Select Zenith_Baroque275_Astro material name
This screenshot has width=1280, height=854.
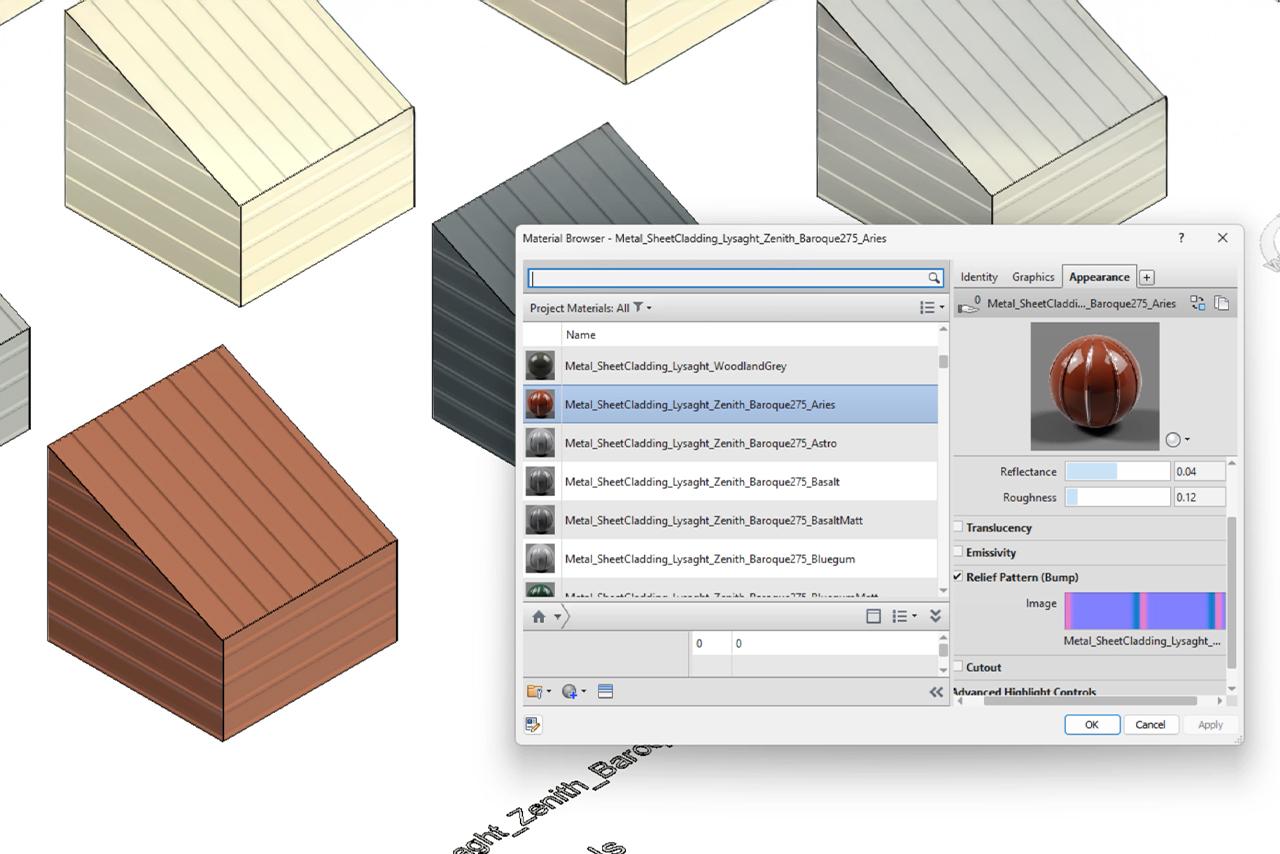701,443
